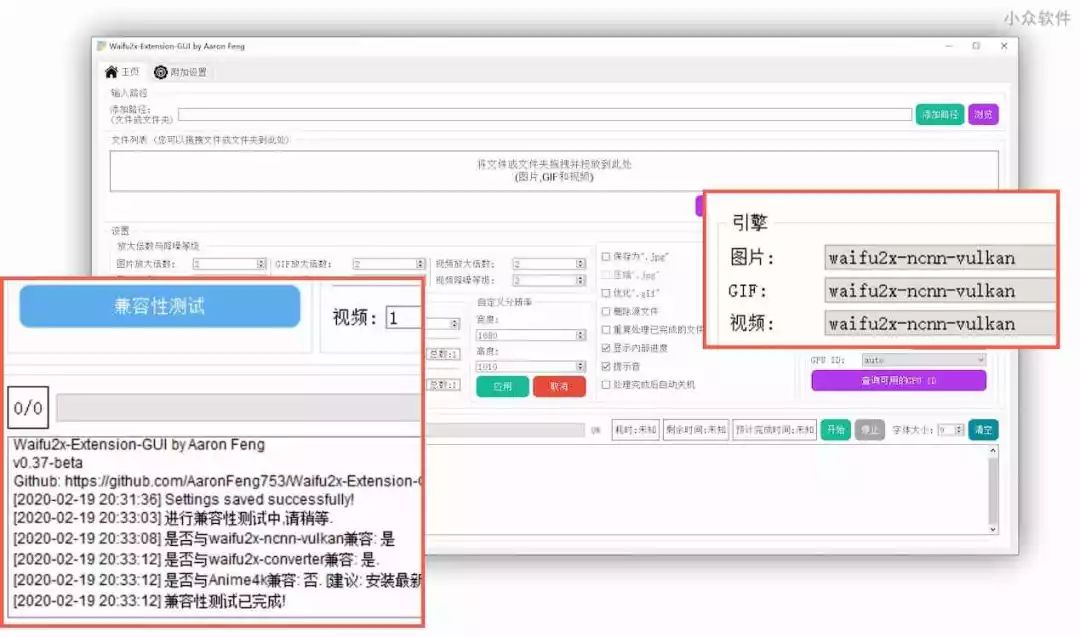Open the 图片 engine combo box

tap(939, 258)
